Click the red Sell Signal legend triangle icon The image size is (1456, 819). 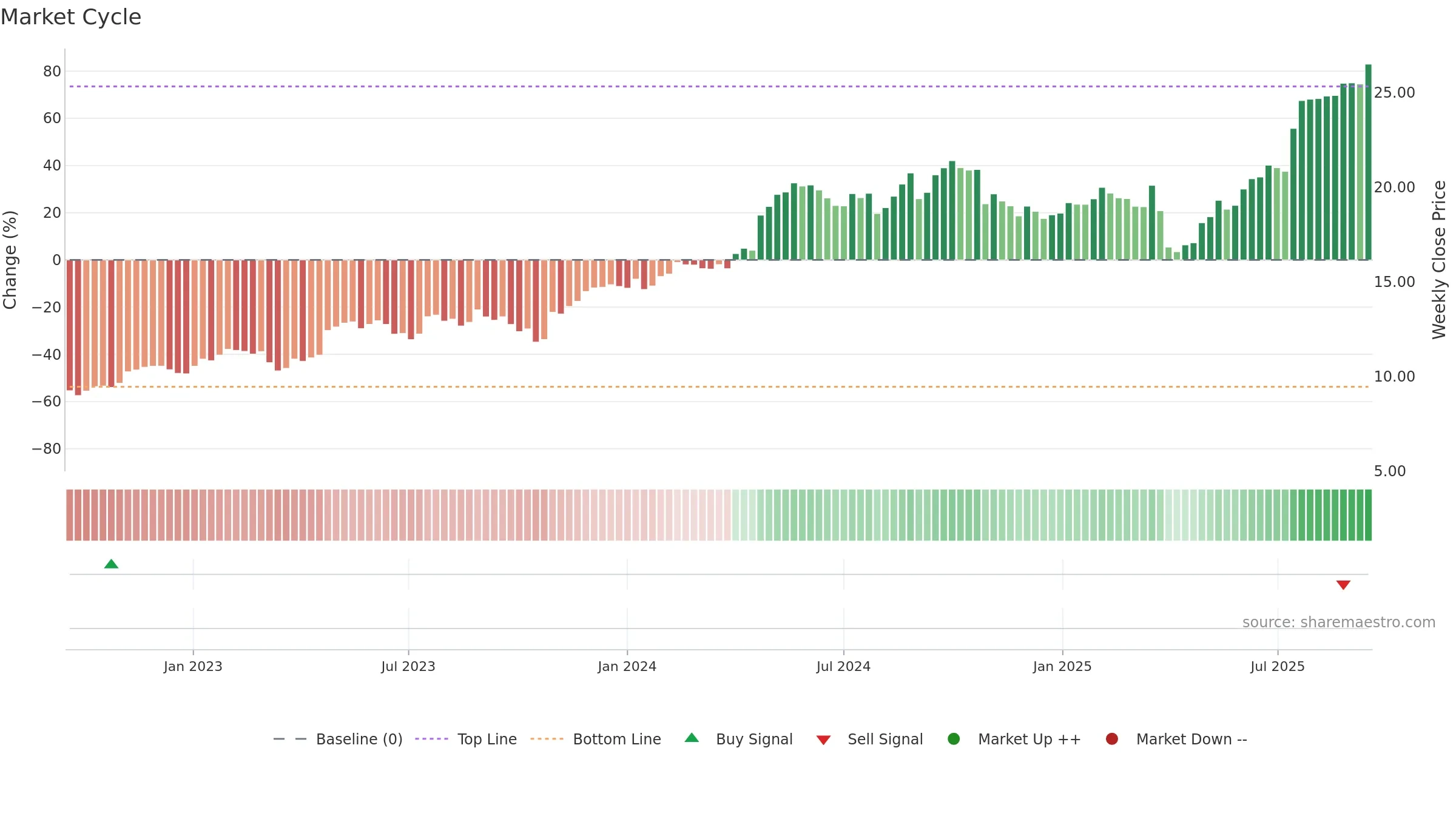click(x=823, y=740)
